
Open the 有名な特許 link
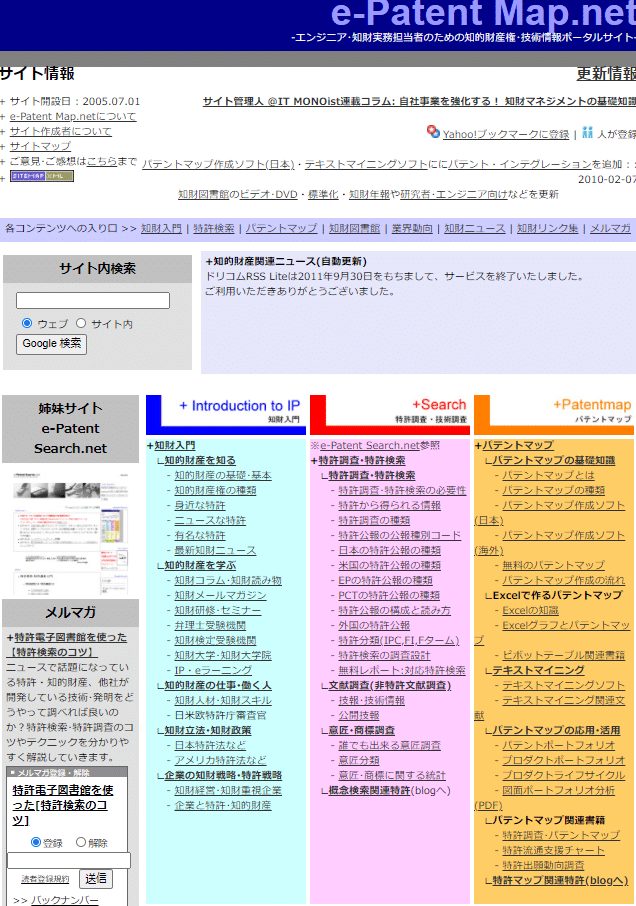(x=200, y=535)
